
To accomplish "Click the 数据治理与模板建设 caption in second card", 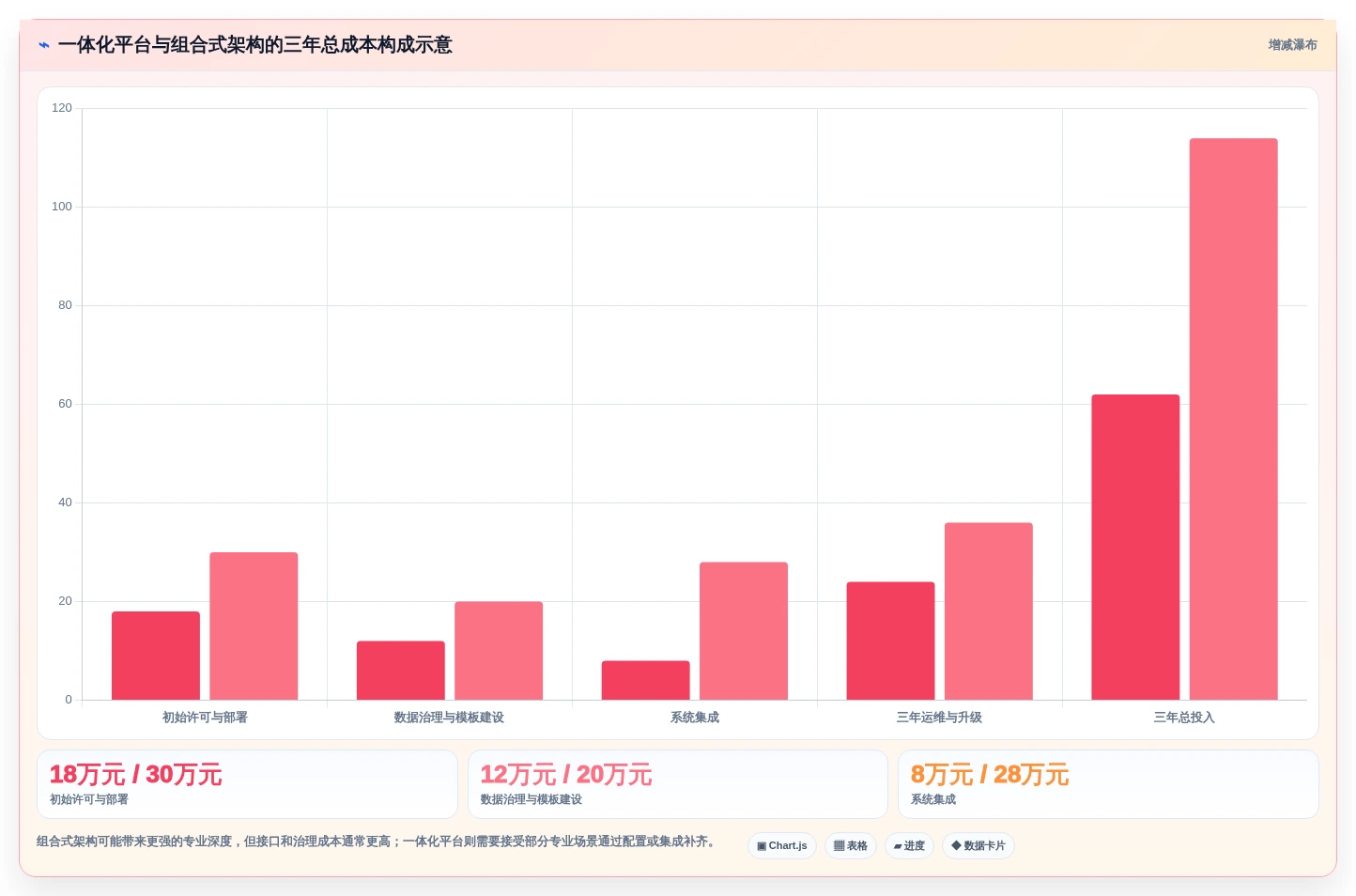I will pos(532,800).
